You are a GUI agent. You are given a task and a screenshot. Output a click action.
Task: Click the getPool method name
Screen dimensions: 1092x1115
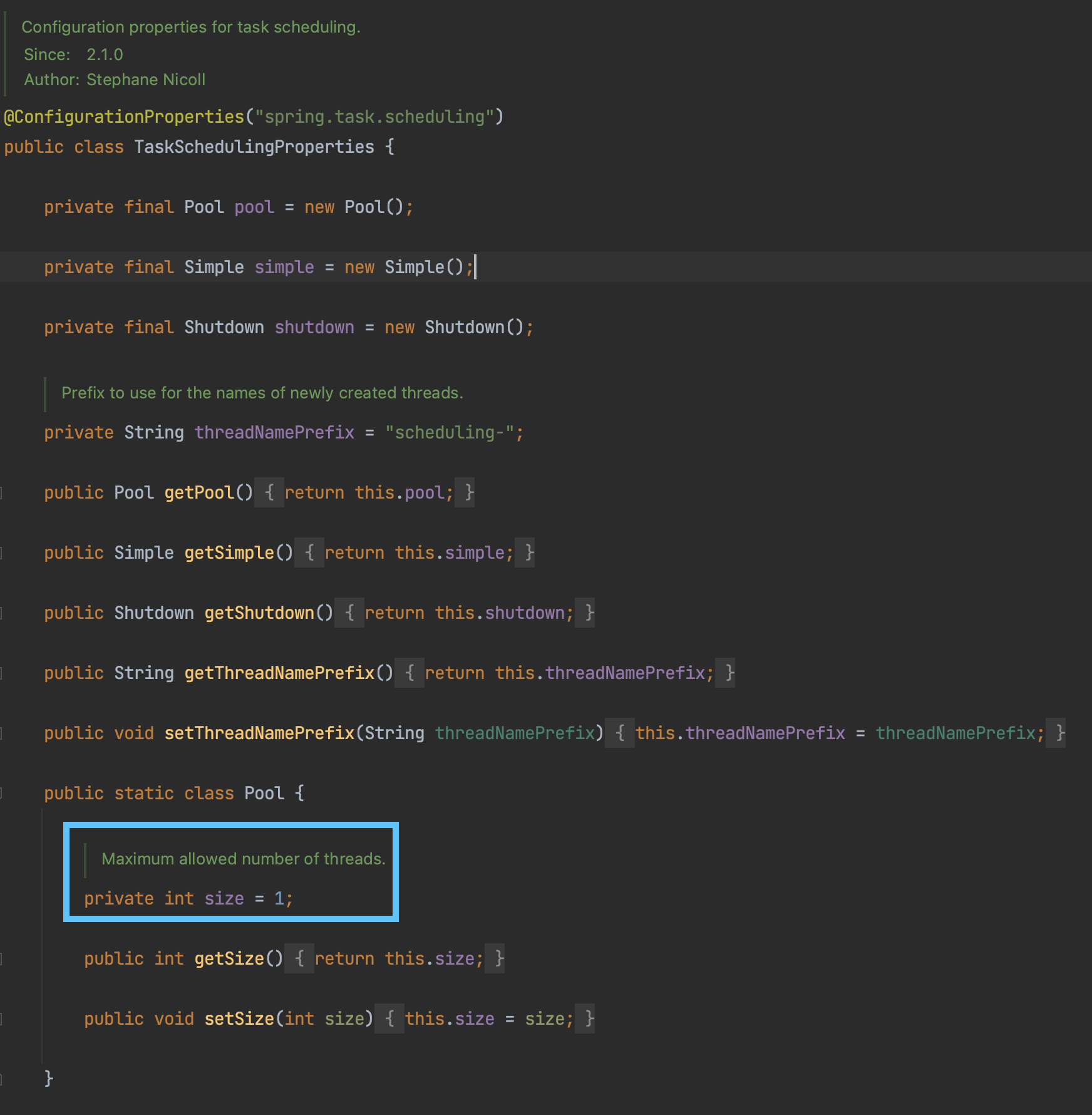199,492
